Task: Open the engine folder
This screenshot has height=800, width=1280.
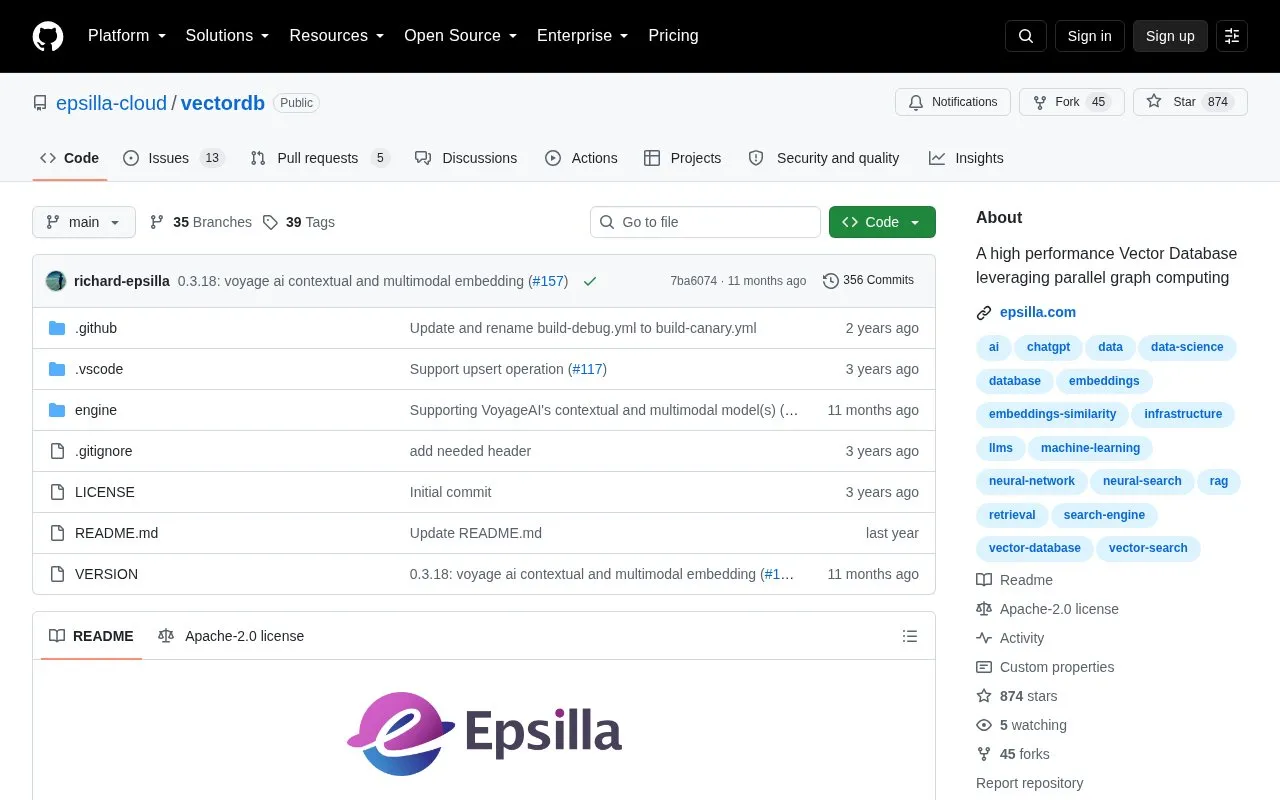Action: tap(96, 410)
